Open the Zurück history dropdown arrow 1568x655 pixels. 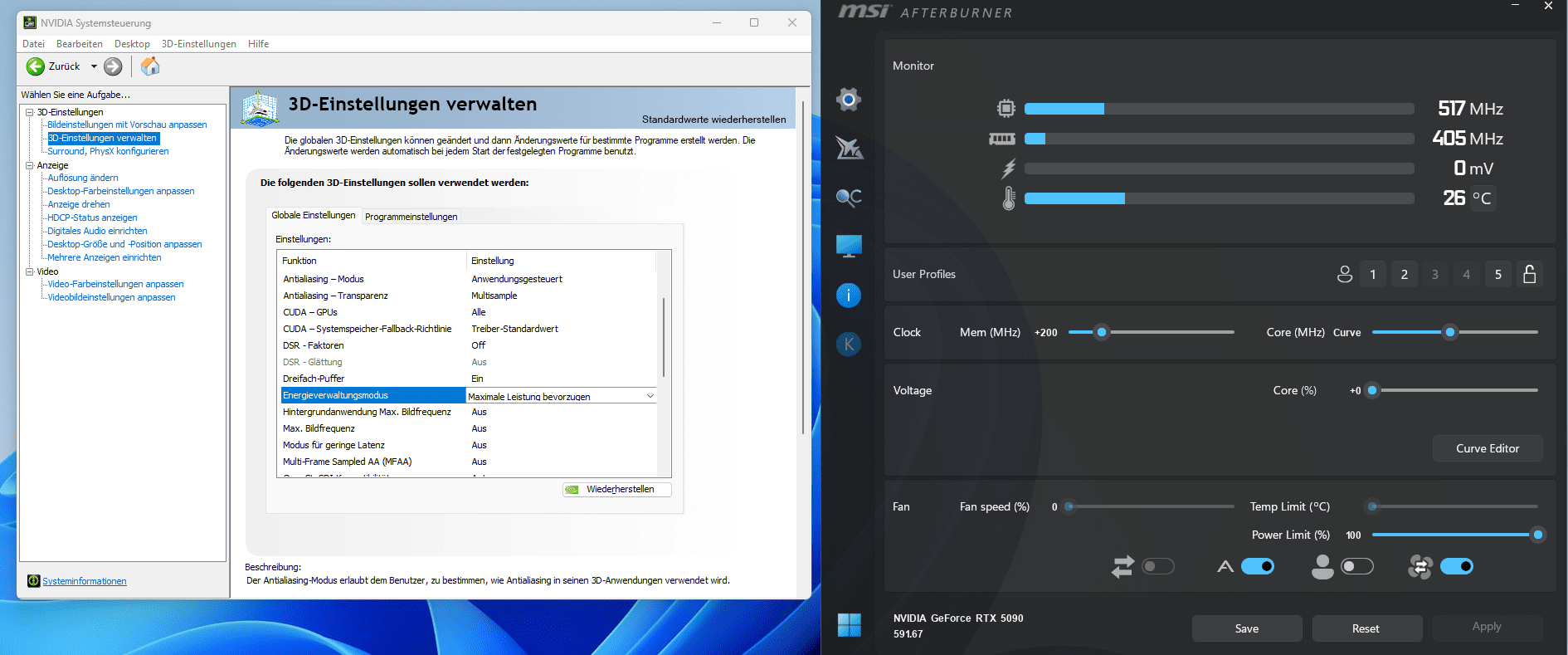(94, 66)
